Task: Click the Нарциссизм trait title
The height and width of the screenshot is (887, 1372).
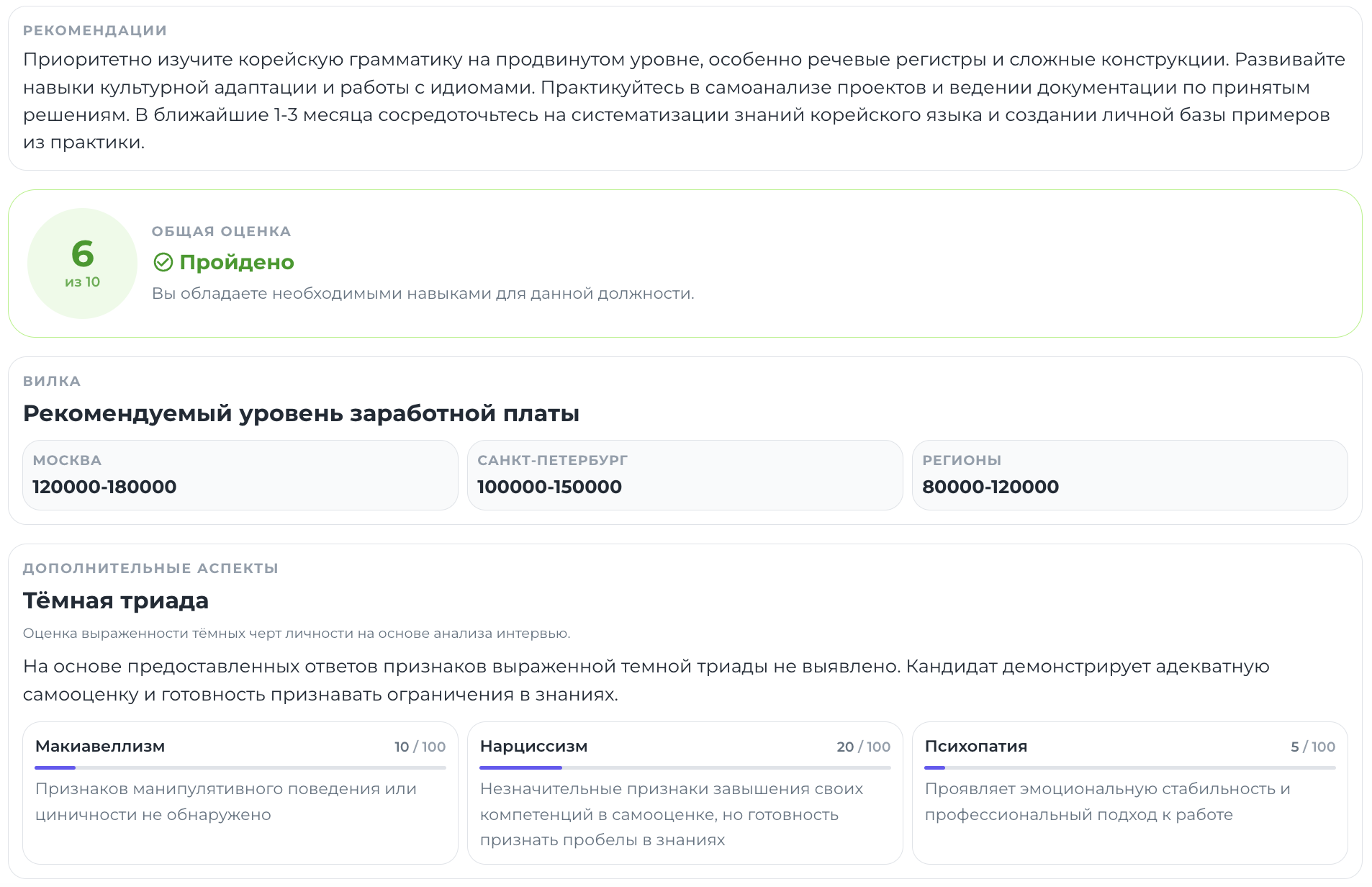Action: pyautogui.click(x=534, y=747)
